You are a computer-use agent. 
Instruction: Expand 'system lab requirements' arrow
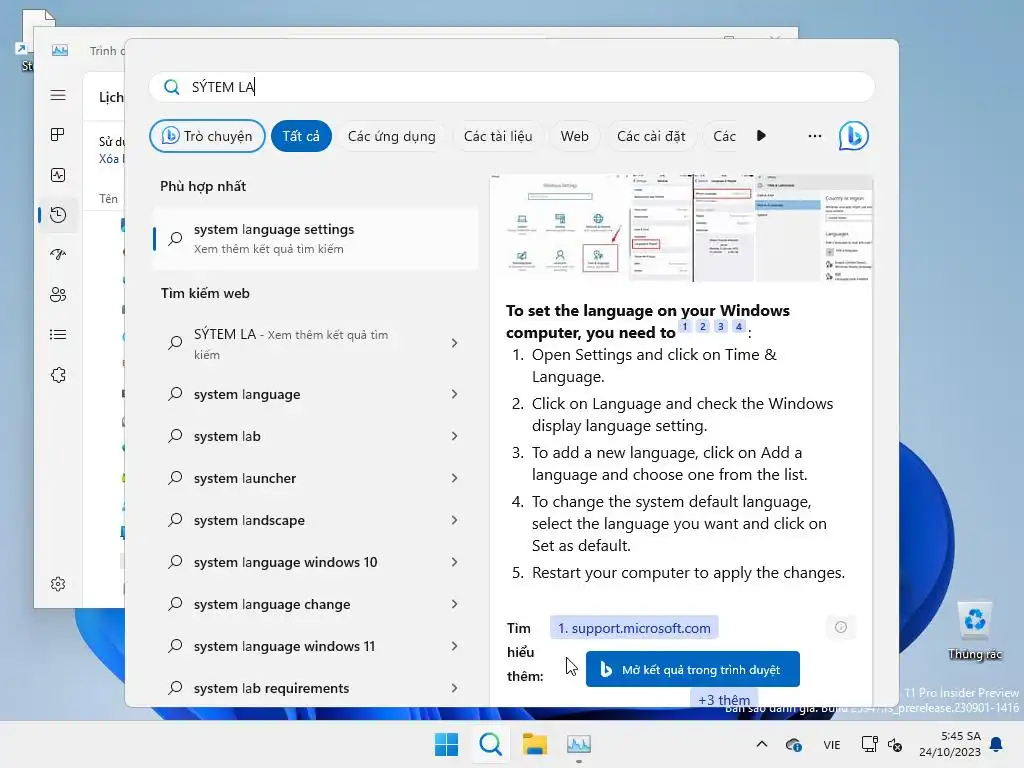click(455, 688)
